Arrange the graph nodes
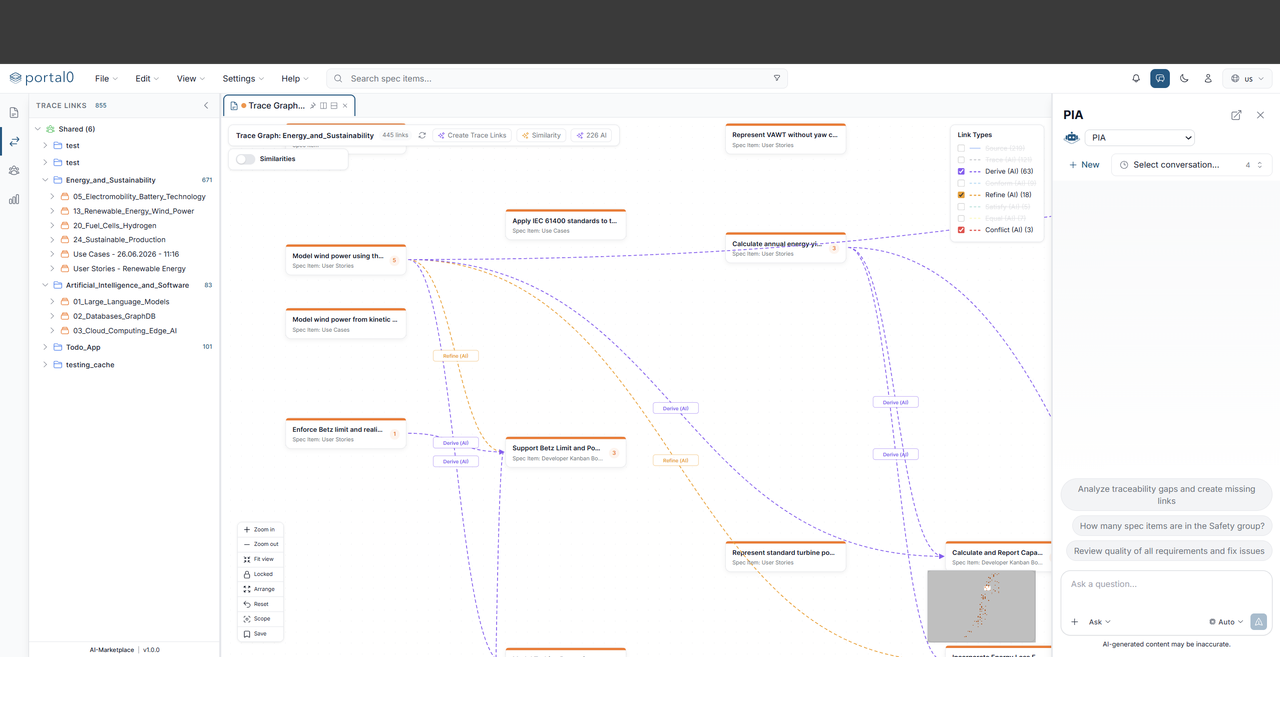1280x720 pixels. tap(260, 589)
